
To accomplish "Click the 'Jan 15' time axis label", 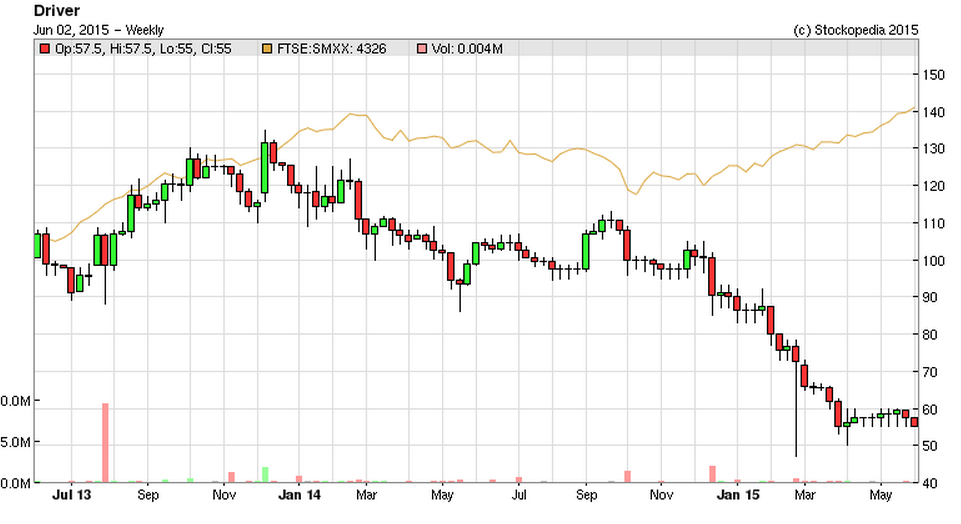I will 738,495.
